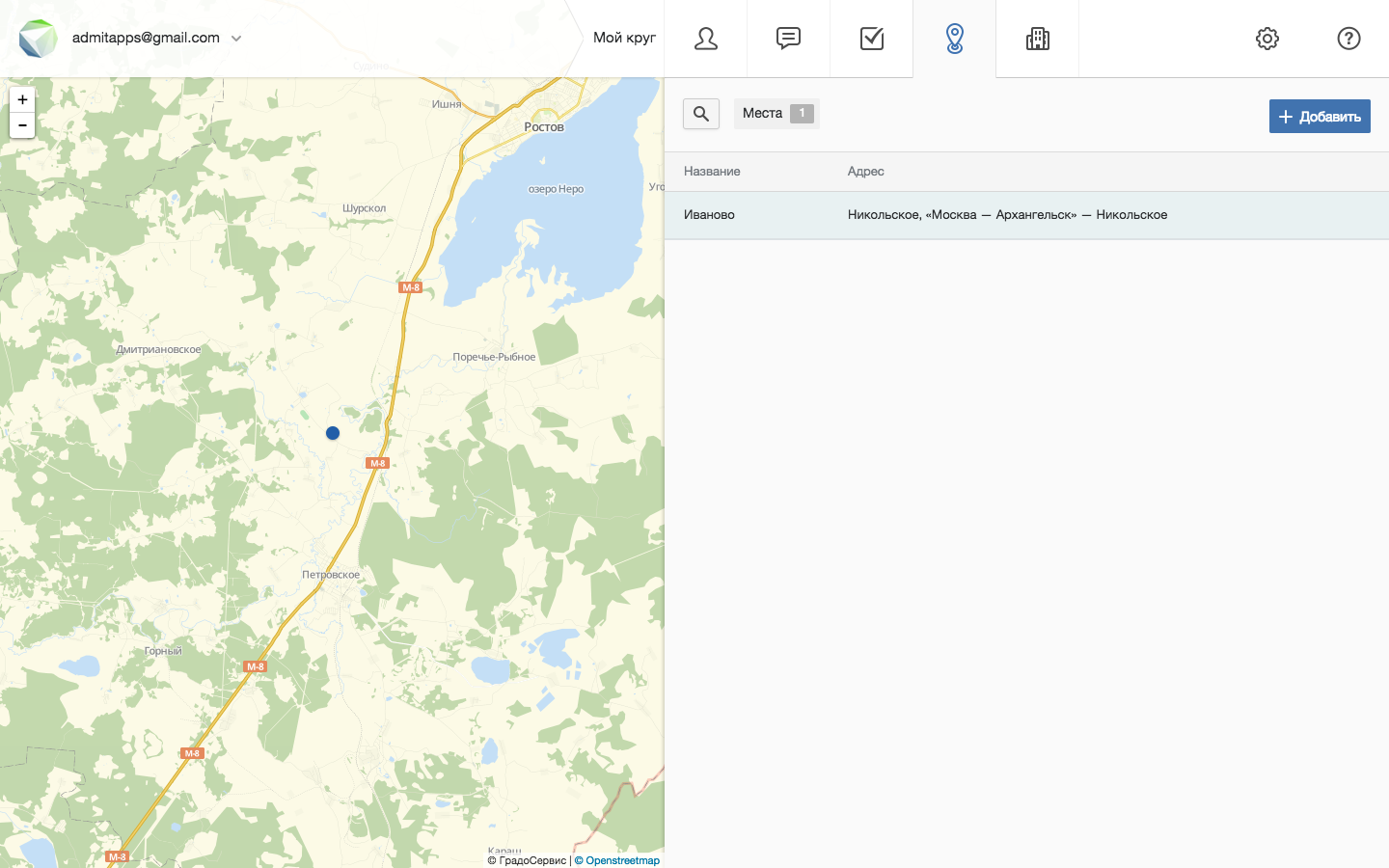This screenshot has height=868, width=1389.
Task: Click the search magnifier button
Action: pyautogui.click(x=701, y=114)
